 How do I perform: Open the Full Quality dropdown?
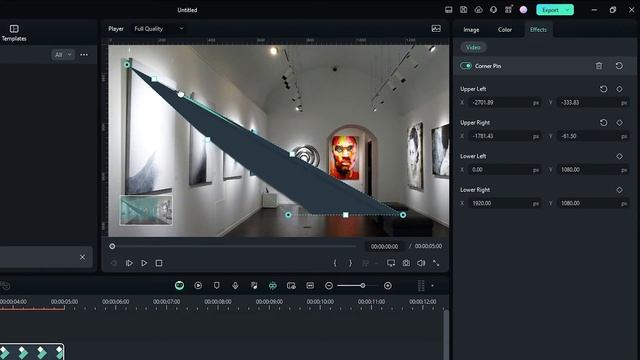click(158, 29)
